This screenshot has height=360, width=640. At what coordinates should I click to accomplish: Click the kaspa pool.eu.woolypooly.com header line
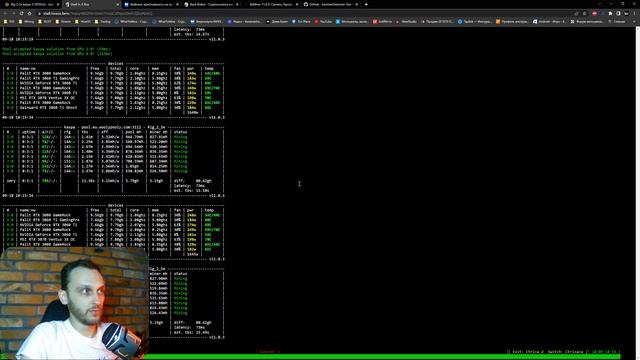click(x=114, y=127)
